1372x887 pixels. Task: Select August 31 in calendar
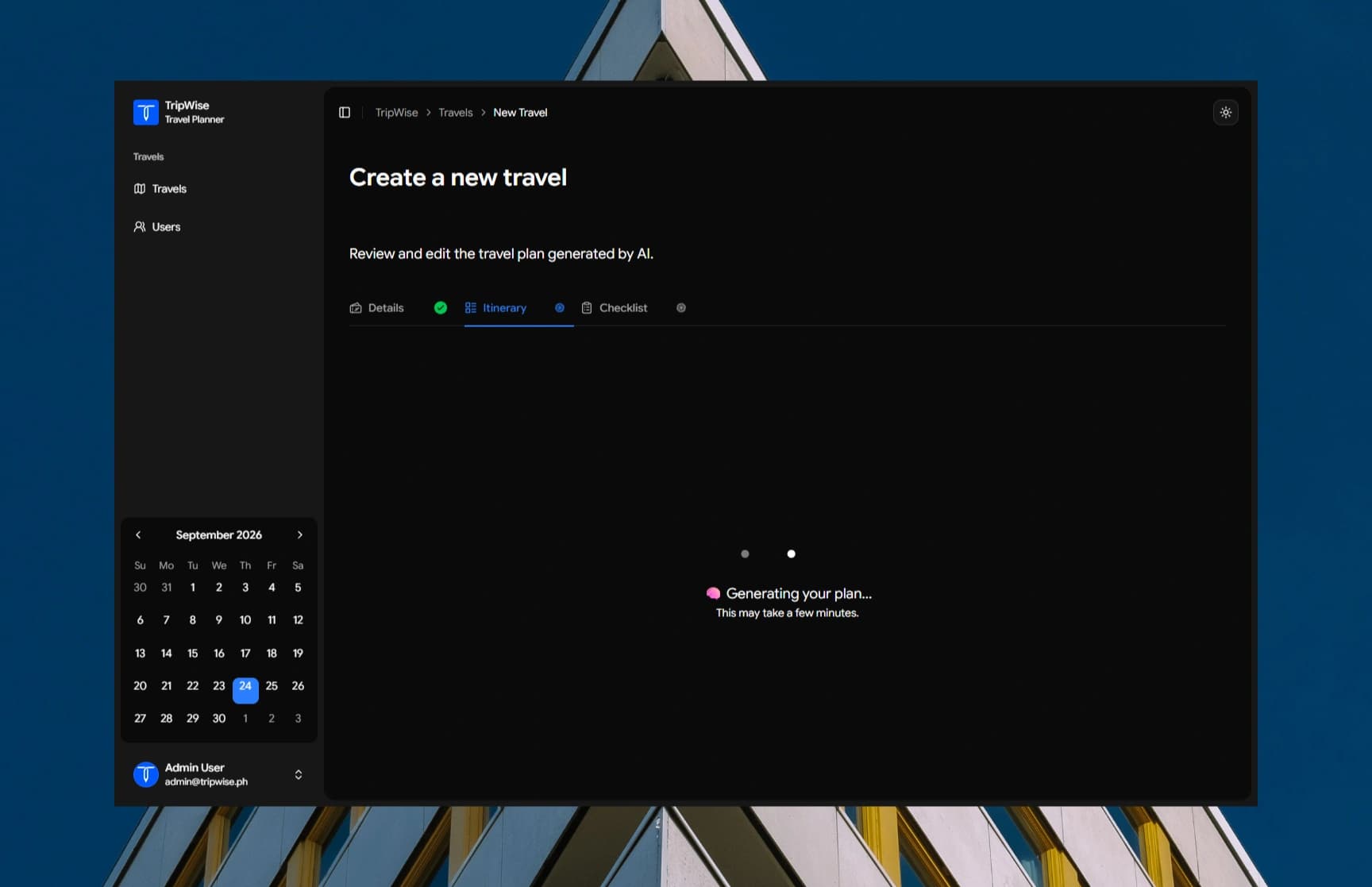(x=166, y=588)
